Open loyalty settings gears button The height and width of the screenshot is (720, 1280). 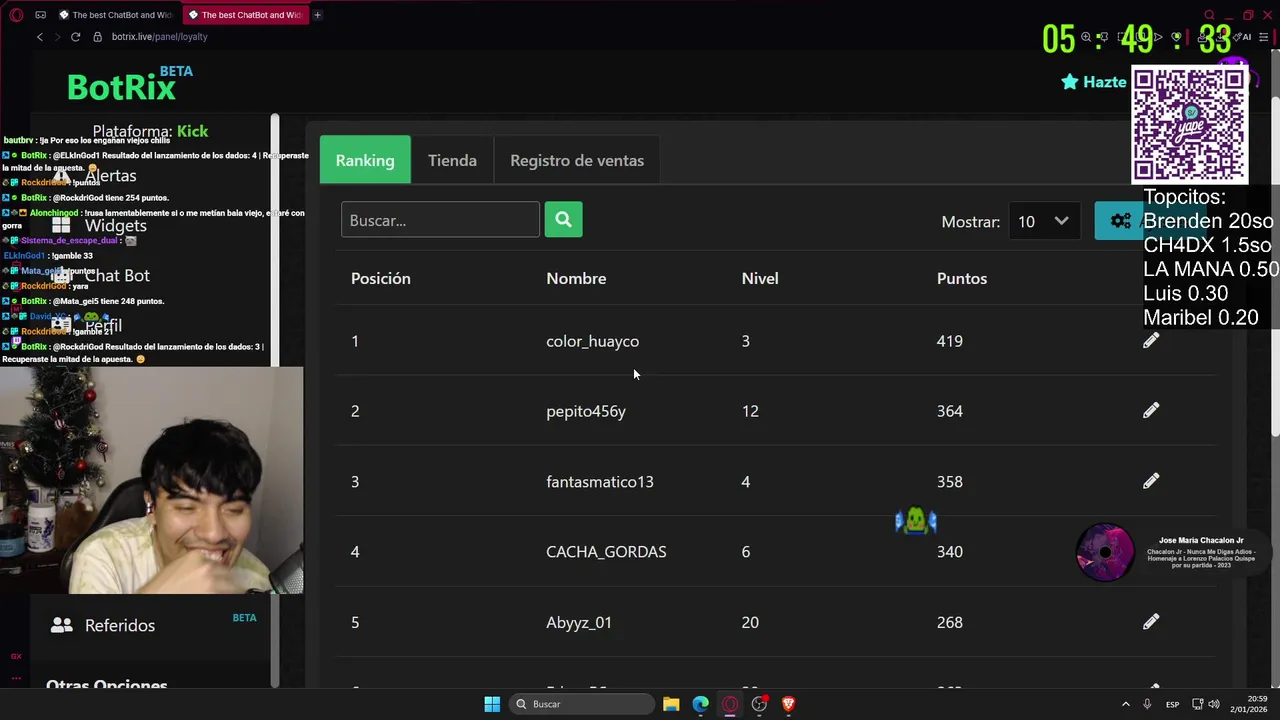point(1119,221)
